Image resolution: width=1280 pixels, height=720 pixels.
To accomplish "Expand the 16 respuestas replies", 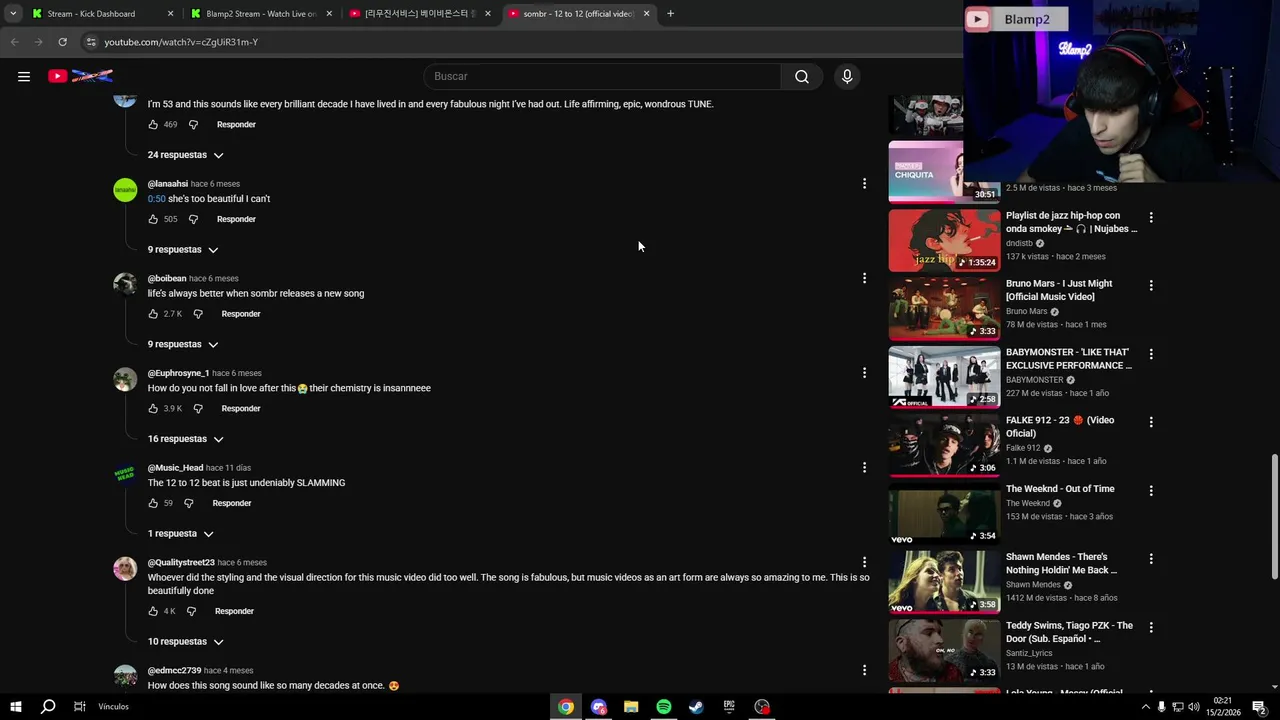I will [186, 439].
